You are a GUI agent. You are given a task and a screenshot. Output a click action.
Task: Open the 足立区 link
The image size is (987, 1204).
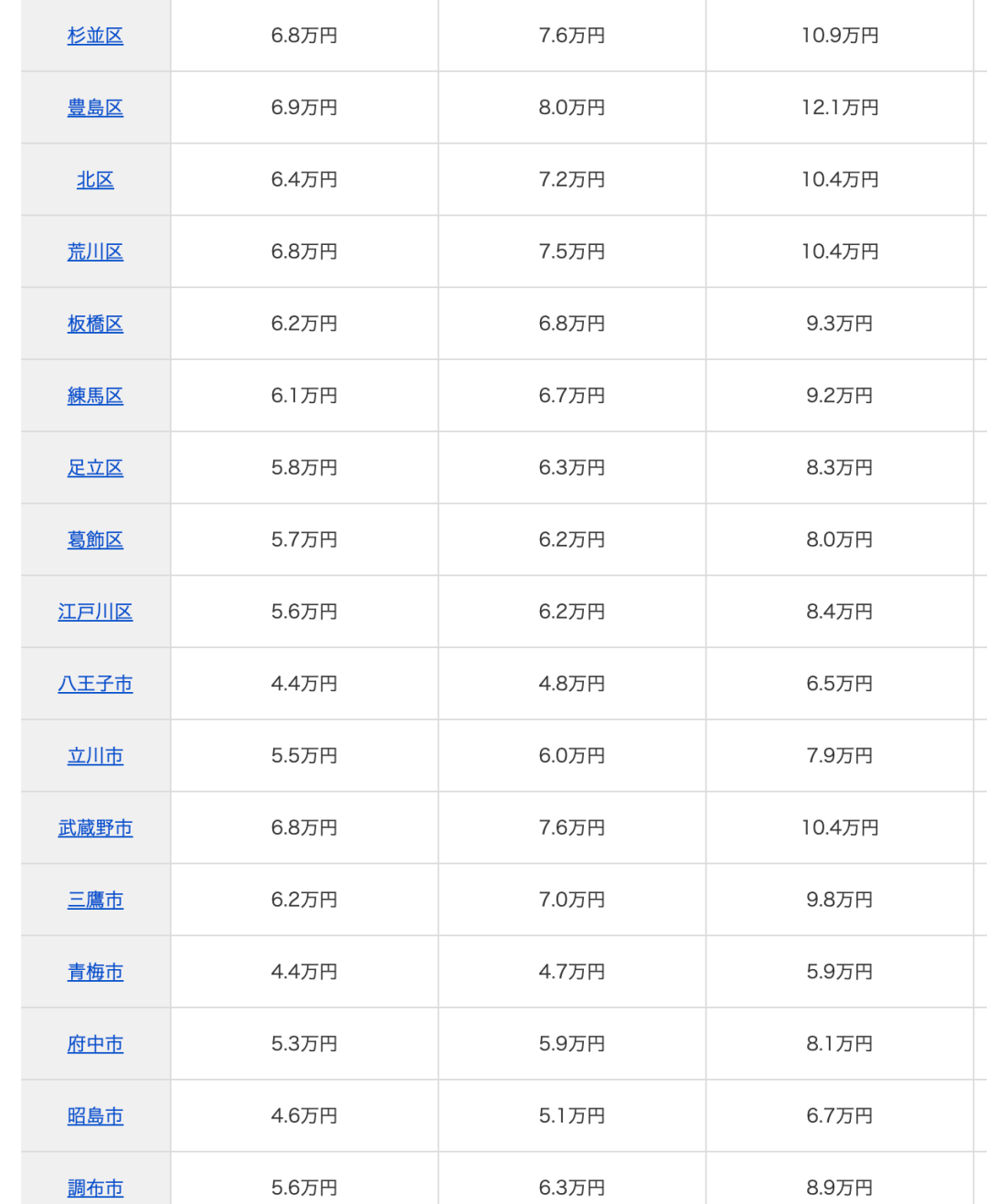coord(95,468)
